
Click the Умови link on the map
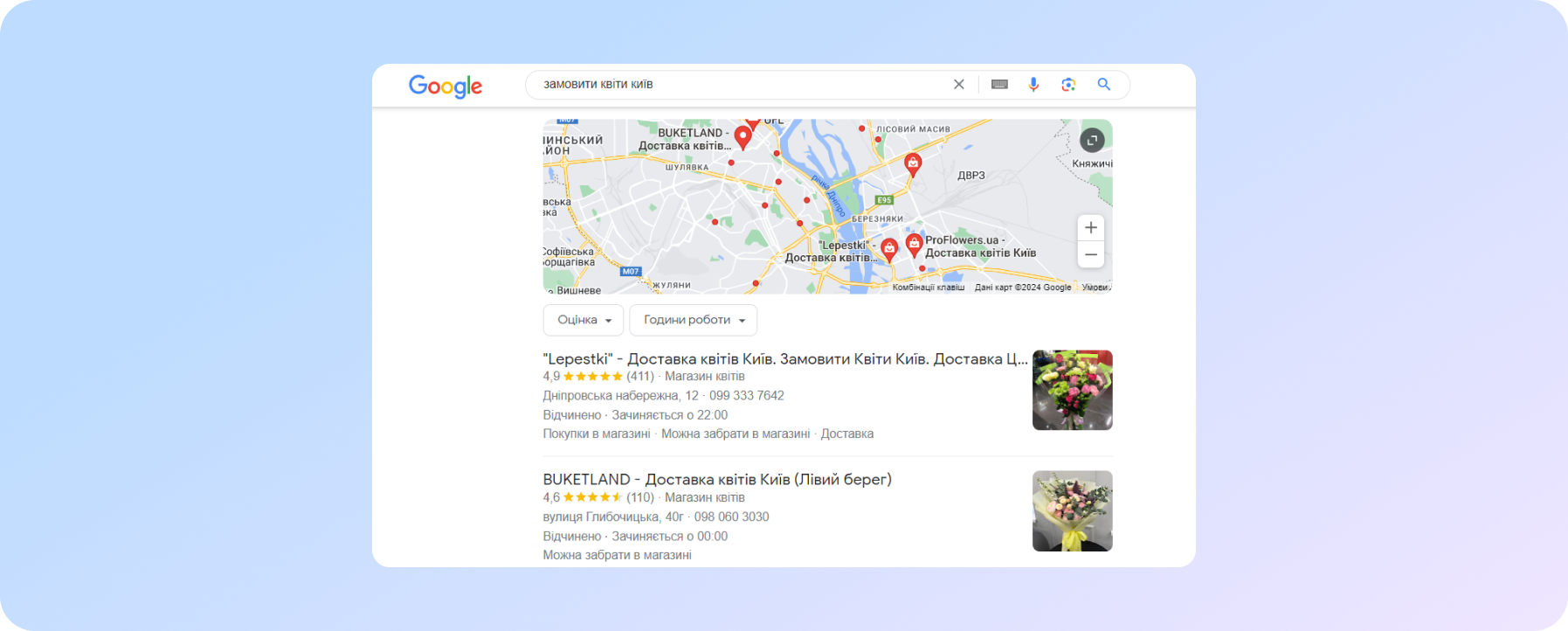click(1095, 288)
